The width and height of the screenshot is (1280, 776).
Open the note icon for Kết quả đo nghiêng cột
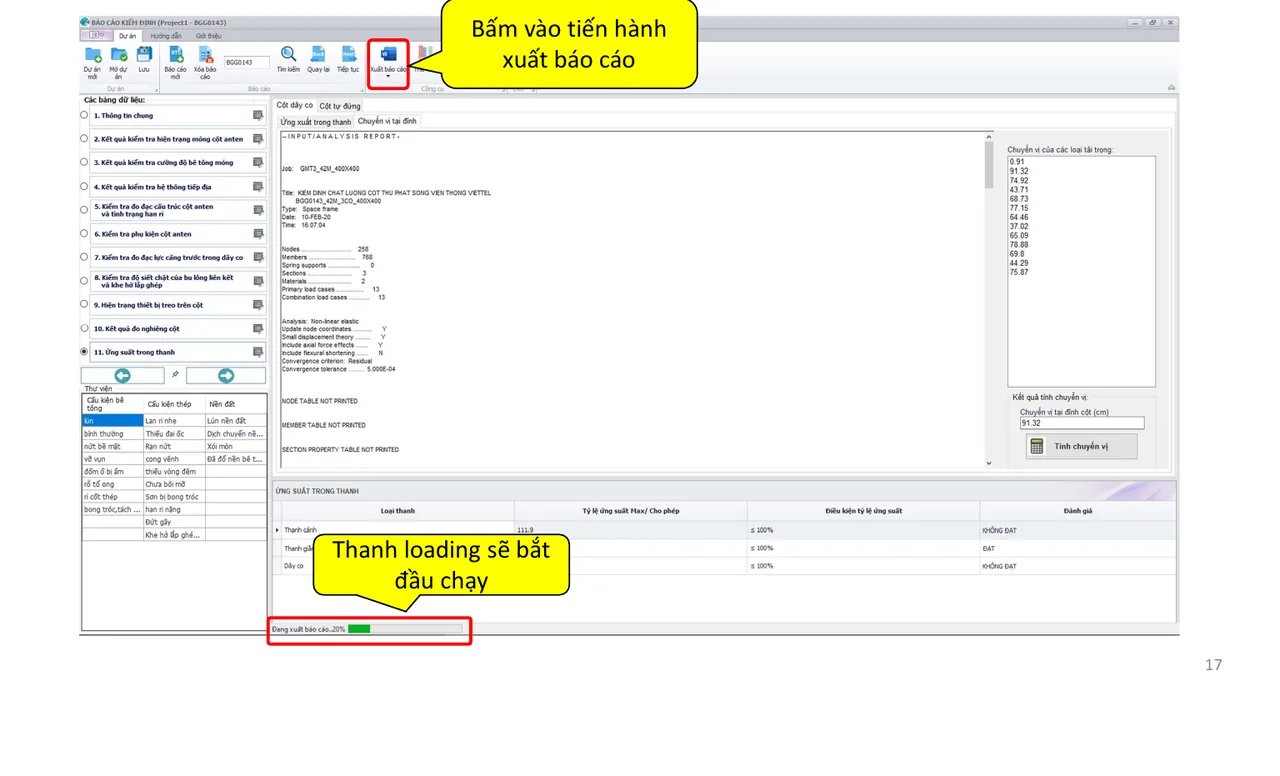(x=258, y=329)
